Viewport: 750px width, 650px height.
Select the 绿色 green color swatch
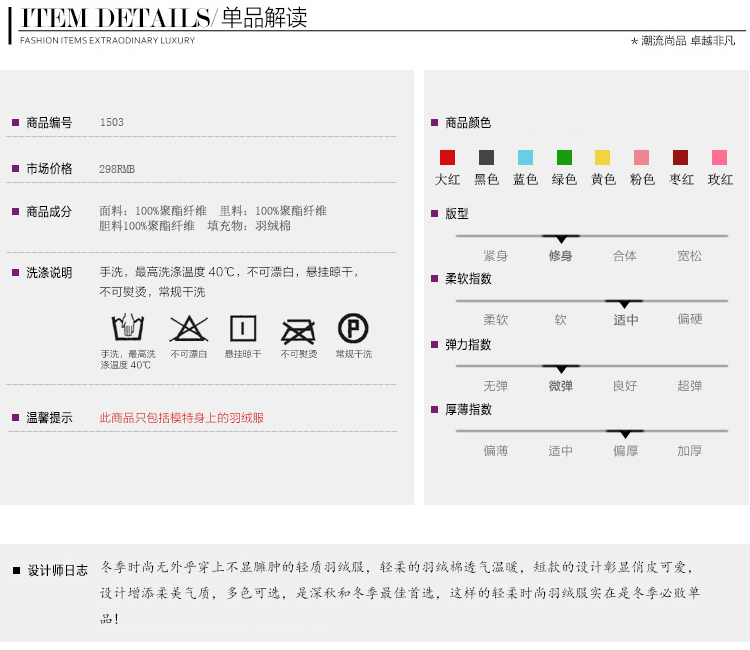tap(564, 157)
